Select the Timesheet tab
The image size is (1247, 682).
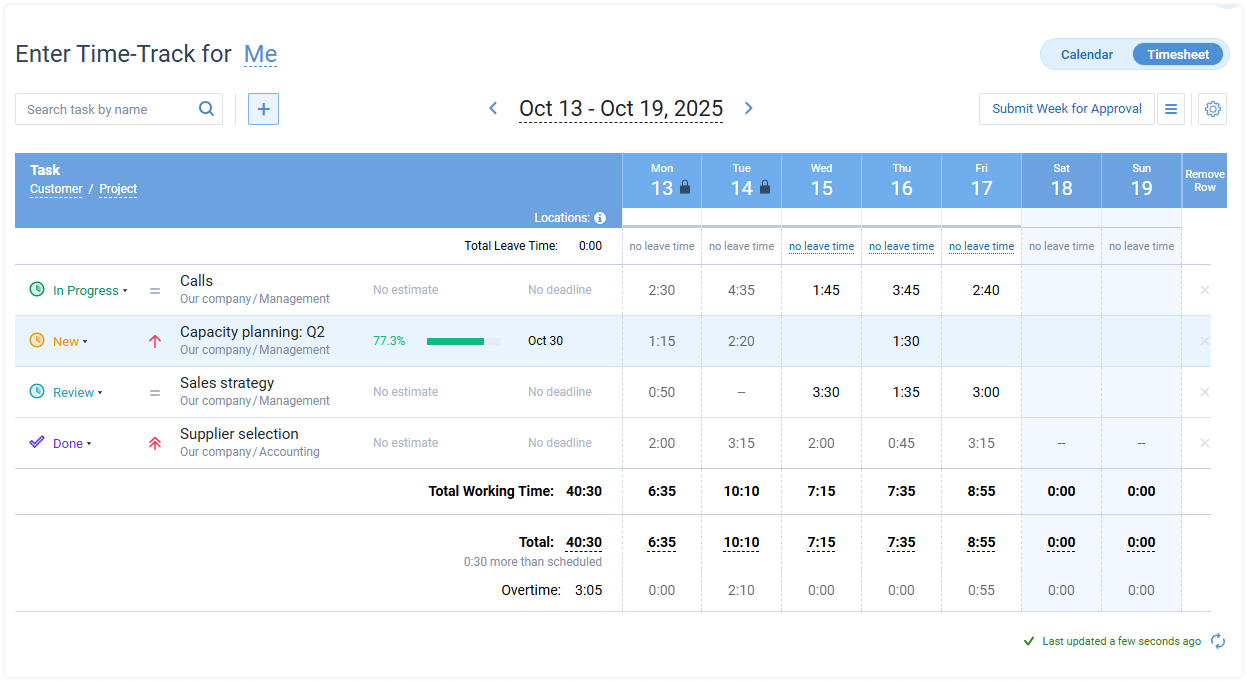pos(1178,54)
